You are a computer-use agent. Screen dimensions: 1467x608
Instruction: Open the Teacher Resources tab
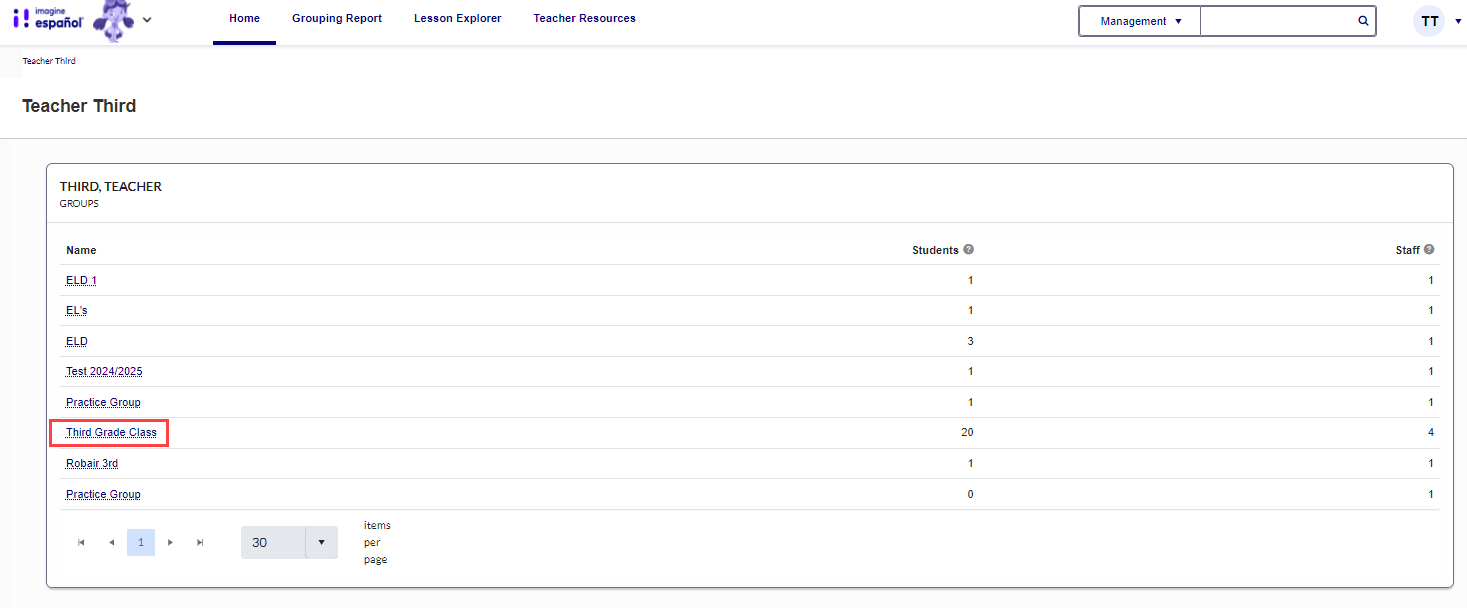tap(584, 18)
